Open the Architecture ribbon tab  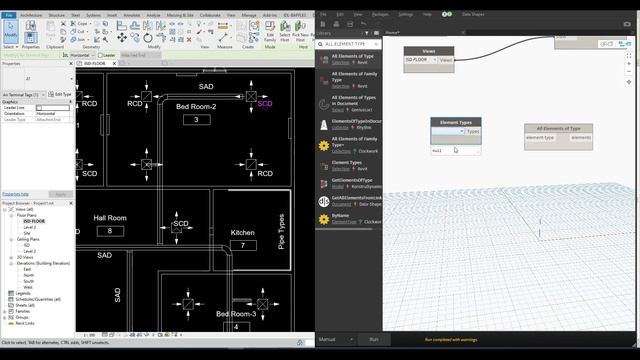pyautogui.click(x=31, y=15)
